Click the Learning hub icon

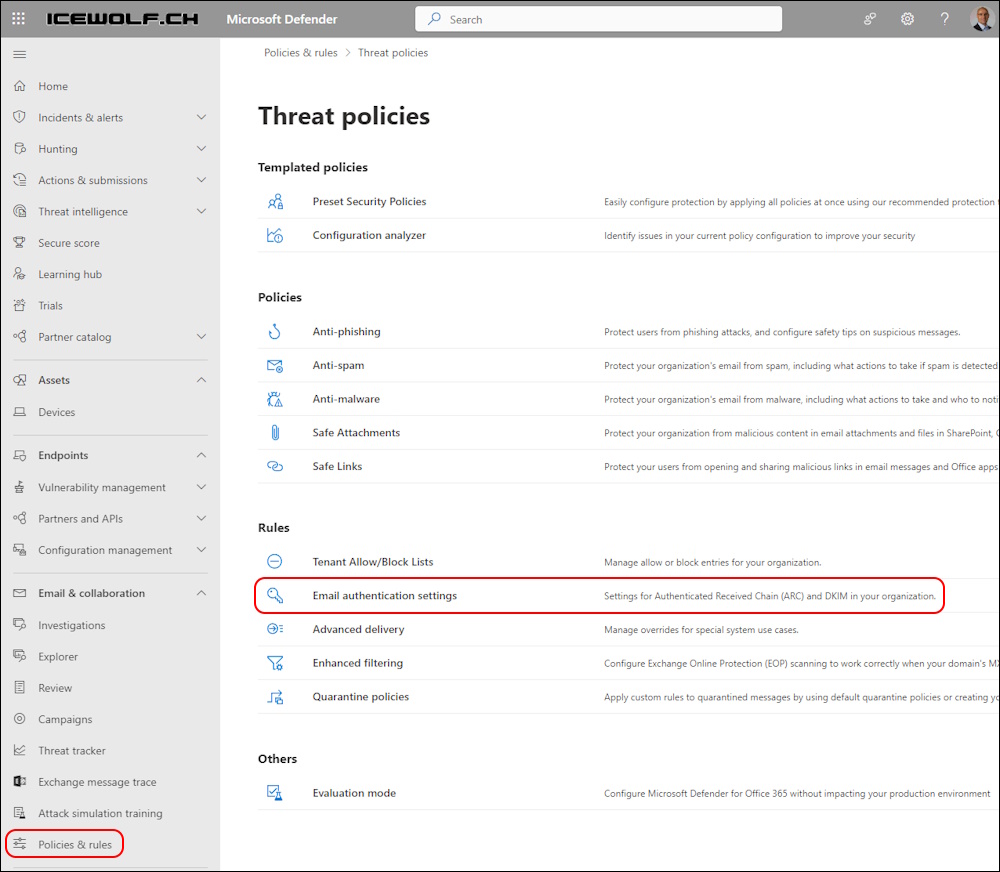(x=20, y=274)
